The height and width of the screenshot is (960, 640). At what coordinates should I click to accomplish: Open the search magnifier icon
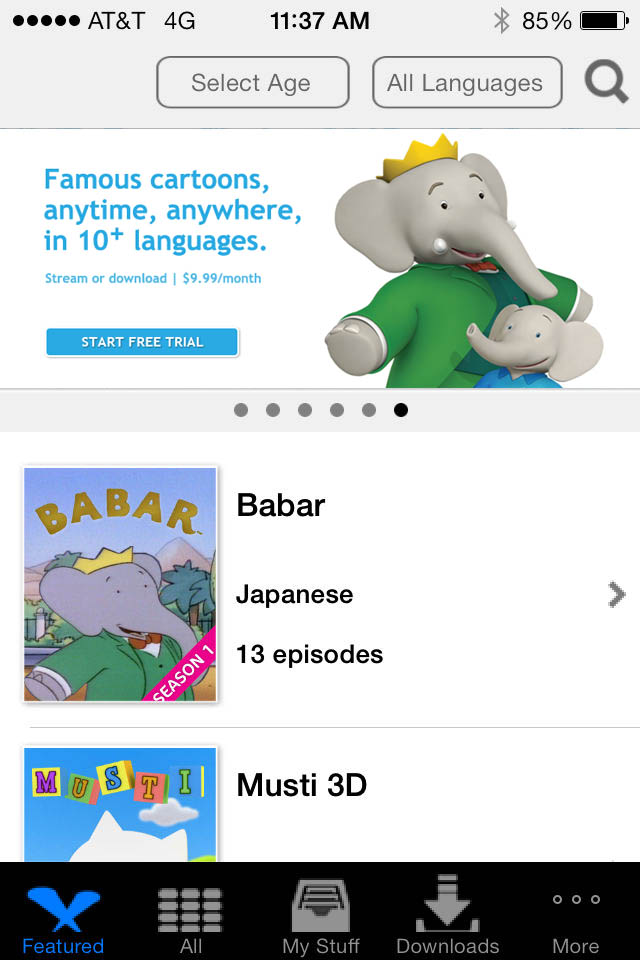[x=606, y=81]
